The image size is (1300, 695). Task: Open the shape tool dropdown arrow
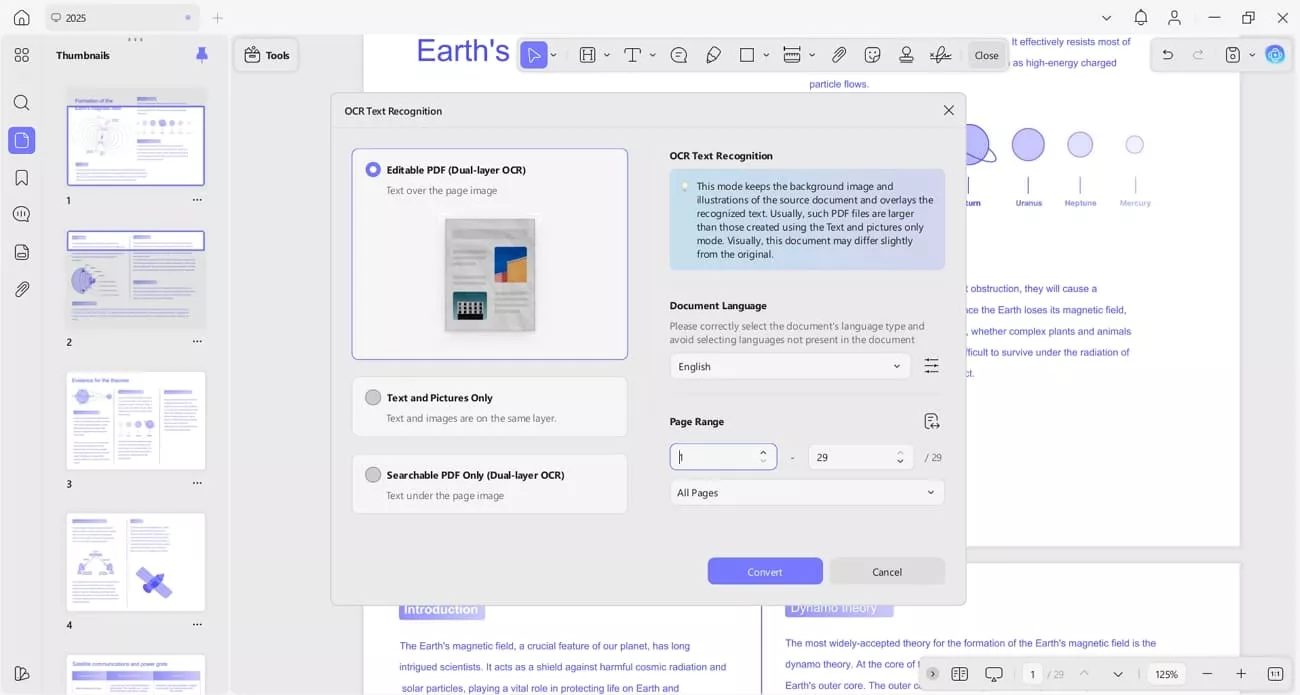coord(766,54)
